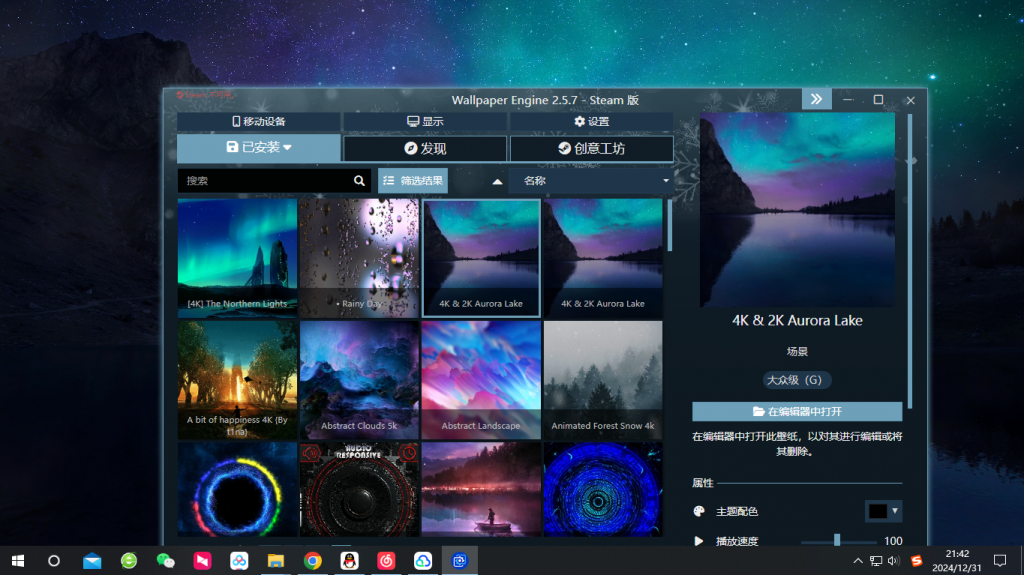
Task: Show hidden system tray icons
Action: [x=858, y=561]
